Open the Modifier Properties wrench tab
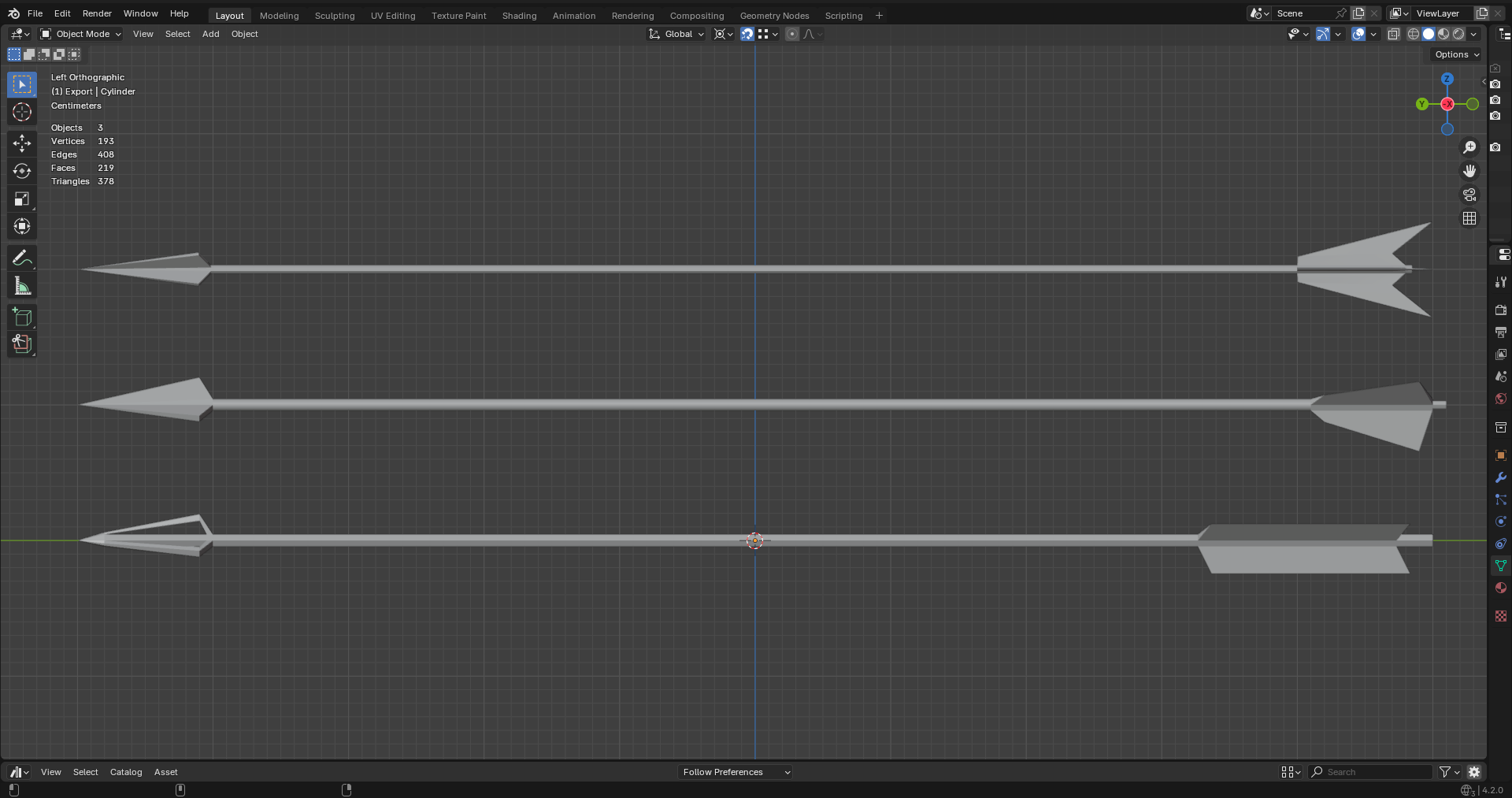This screenshot has width=1512, height=798. (x=1500, y=478)
